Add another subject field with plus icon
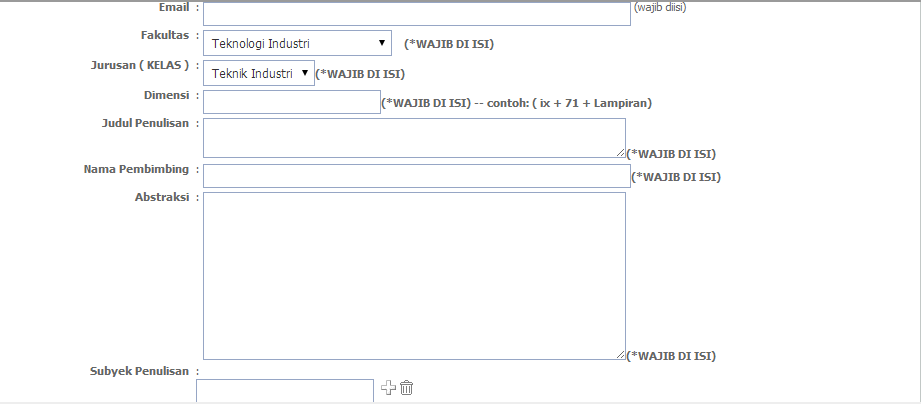 point(388,388)
